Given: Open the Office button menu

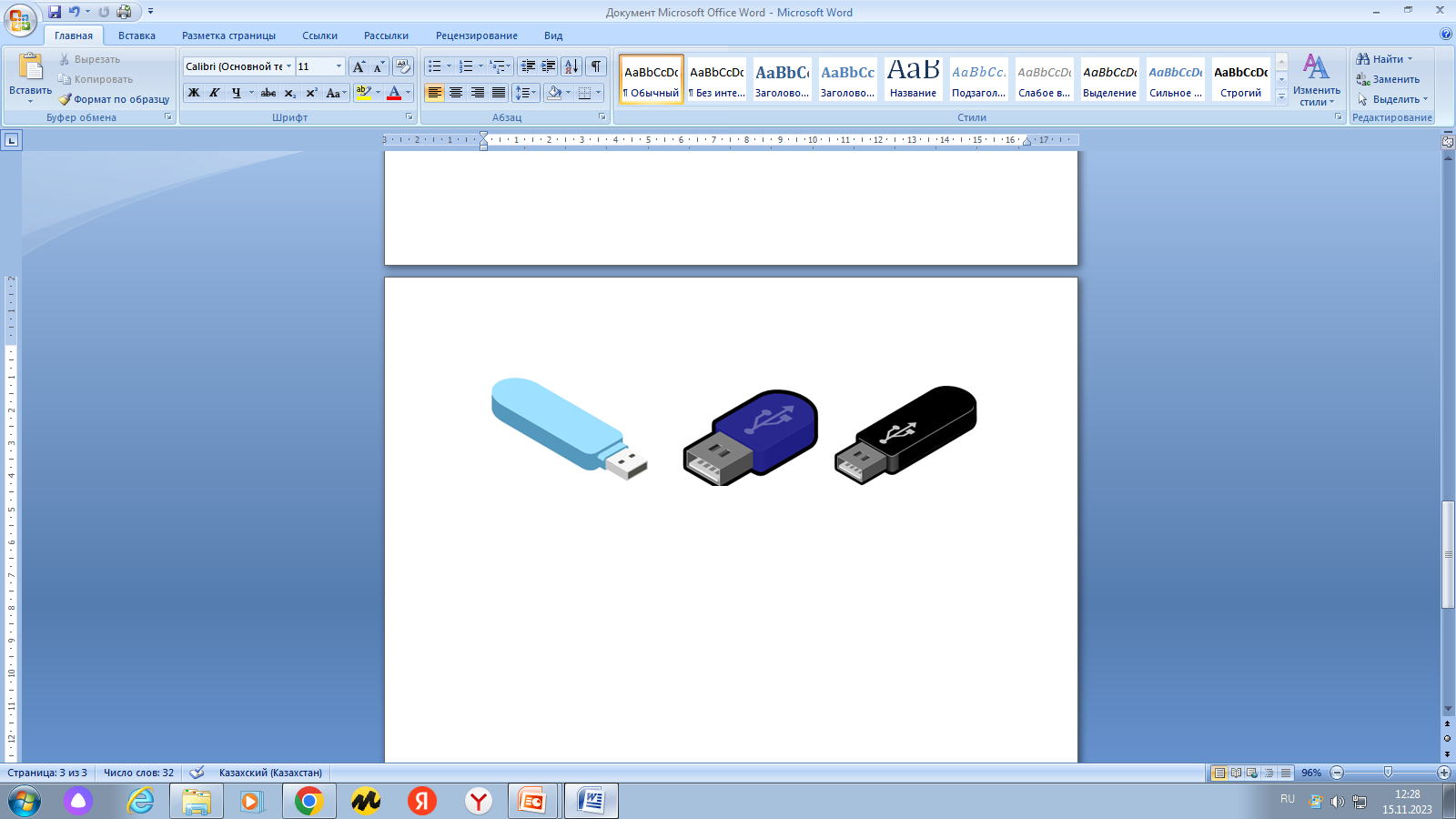Looking at the screenshot, I should coord(20,19).
